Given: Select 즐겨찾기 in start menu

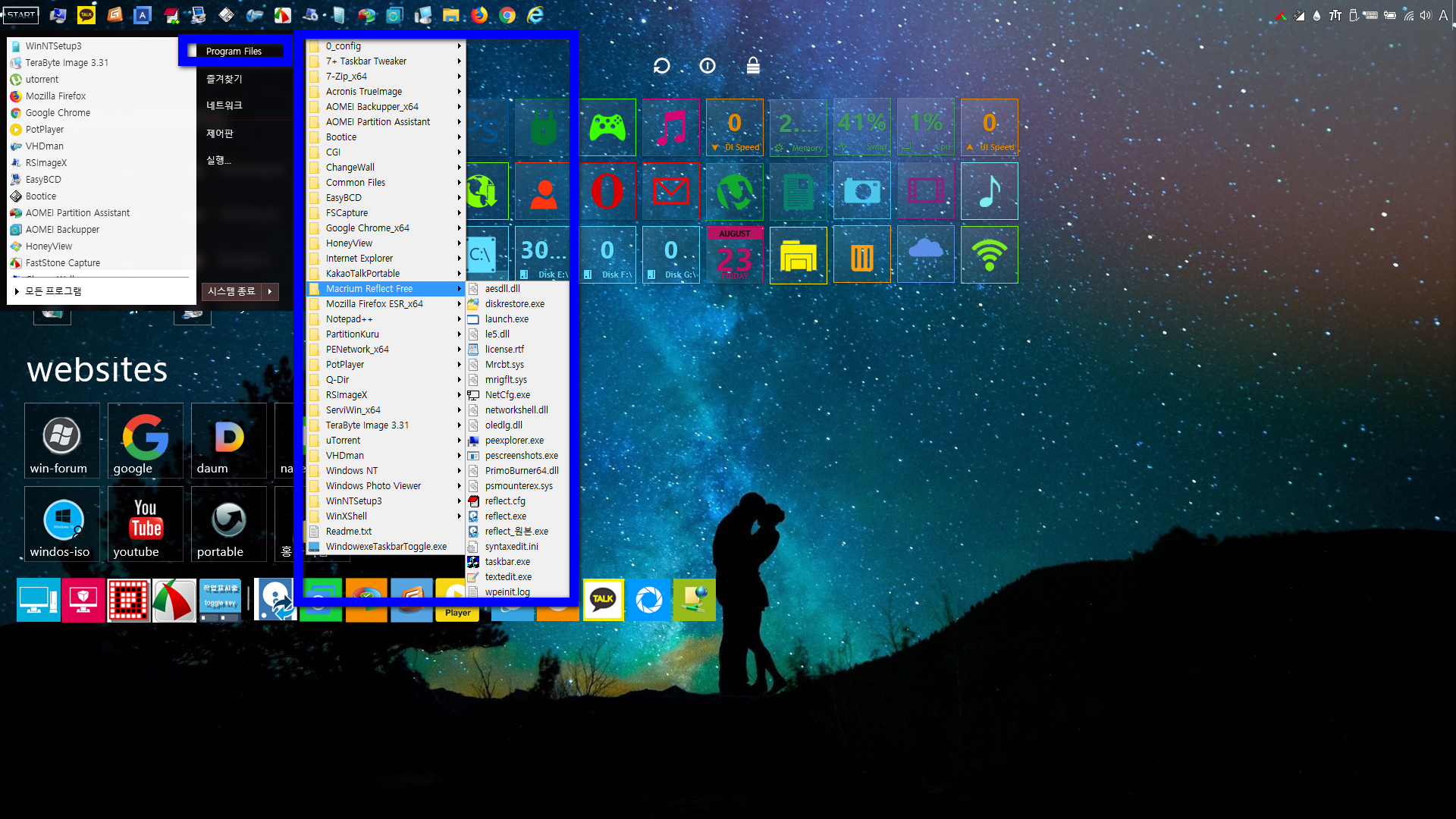Looking at the screenshot, I should [224, 79].
